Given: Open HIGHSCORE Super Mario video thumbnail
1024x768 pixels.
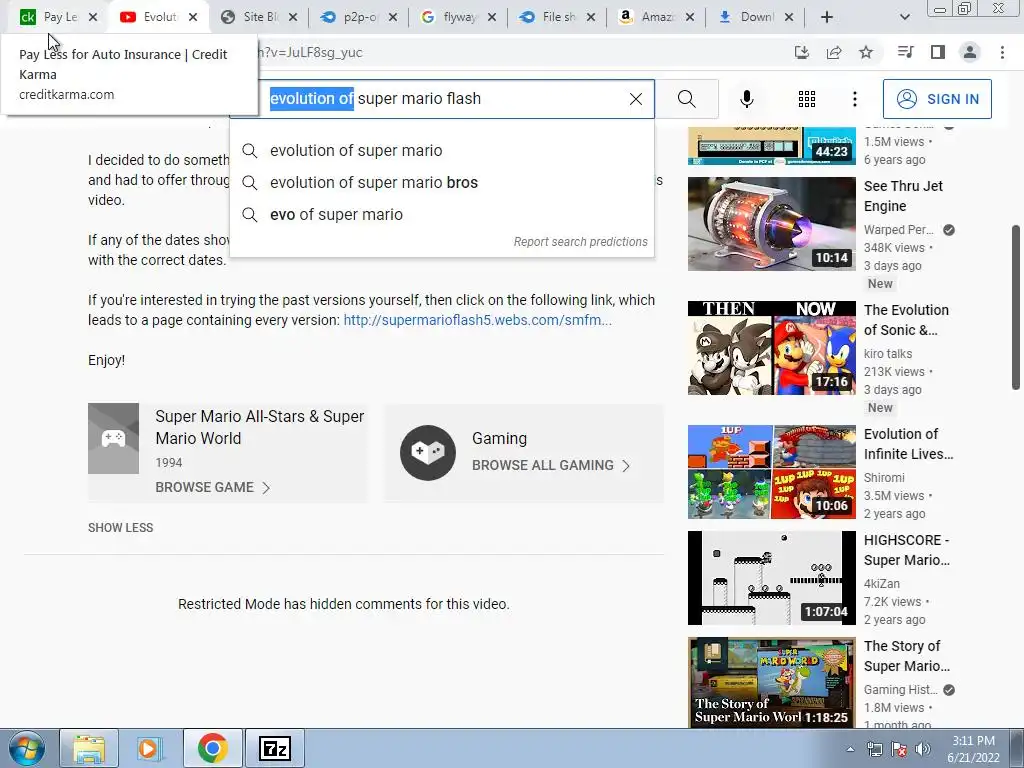Looking at the screenshot, I should tap(771, 578).
